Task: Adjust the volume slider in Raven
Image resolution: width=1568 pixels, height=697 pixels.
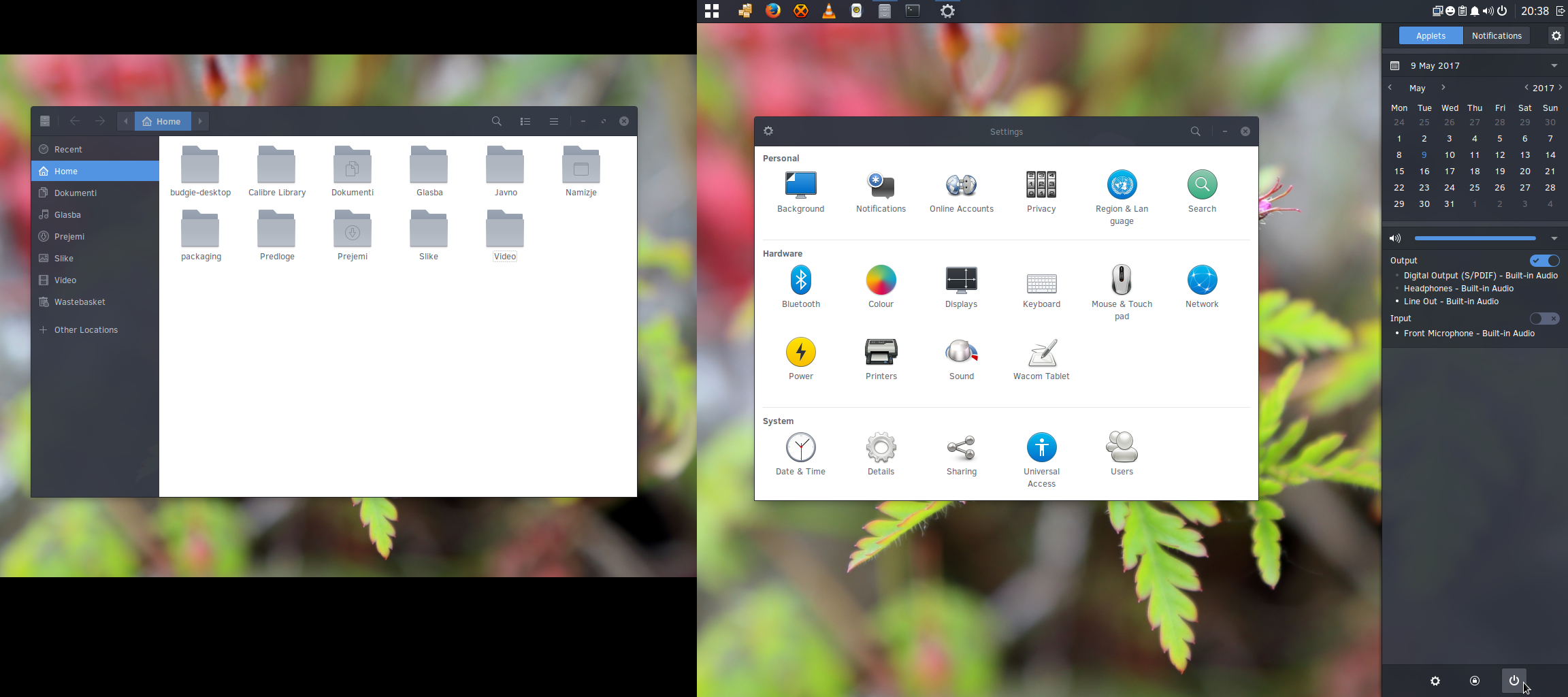Action: pos(1475,238)
